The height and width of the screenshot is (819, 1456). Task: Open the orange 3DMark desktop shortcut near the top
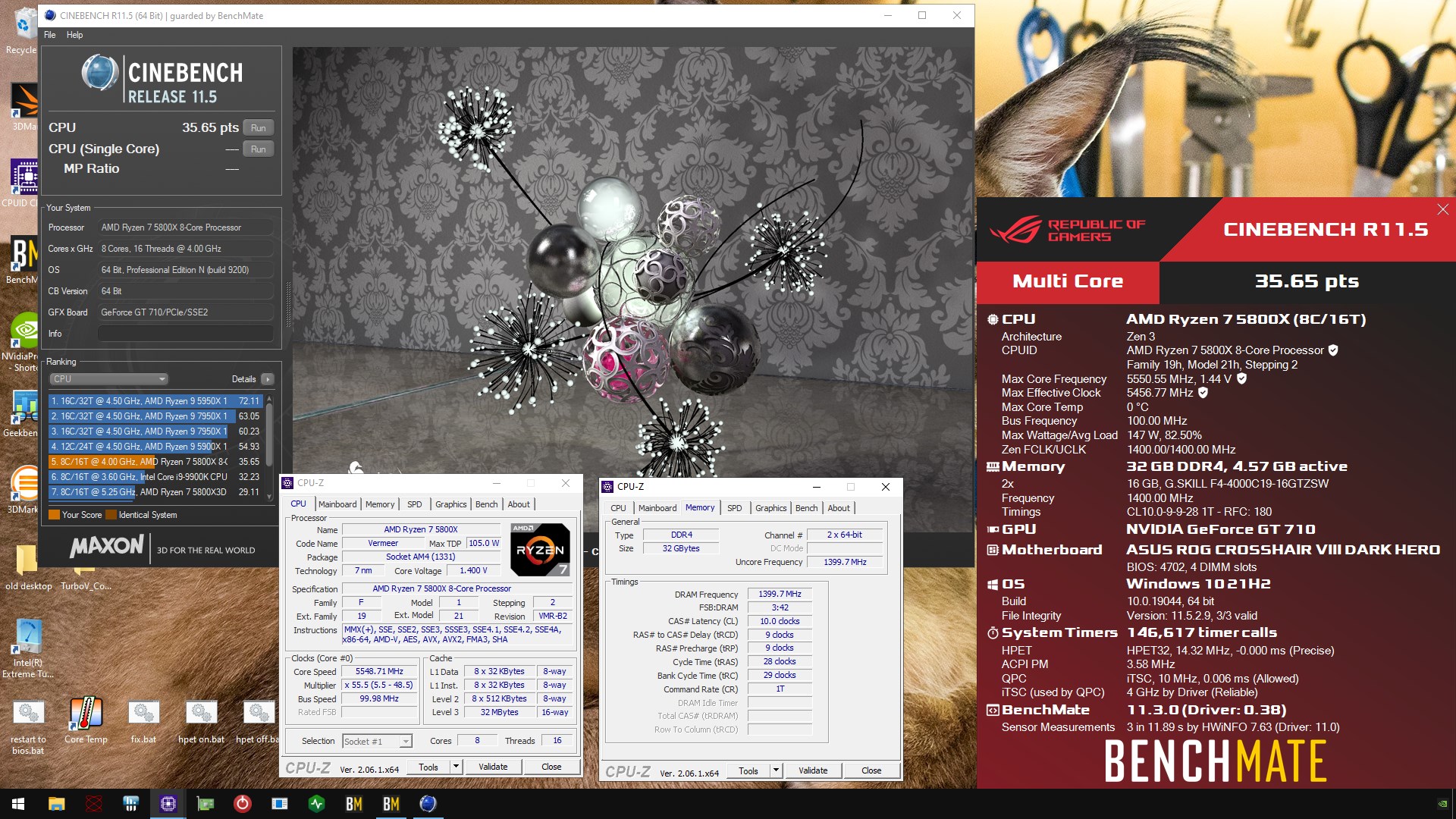coord(24,106)
